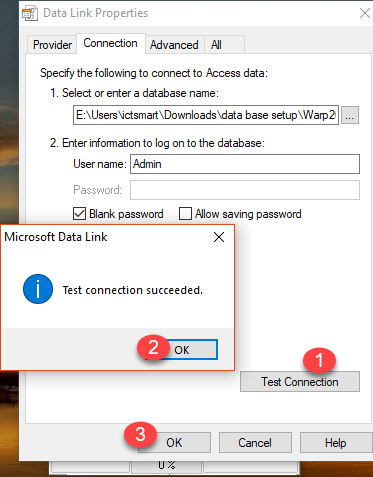Close the Data Link Properties window

(365, 13)
